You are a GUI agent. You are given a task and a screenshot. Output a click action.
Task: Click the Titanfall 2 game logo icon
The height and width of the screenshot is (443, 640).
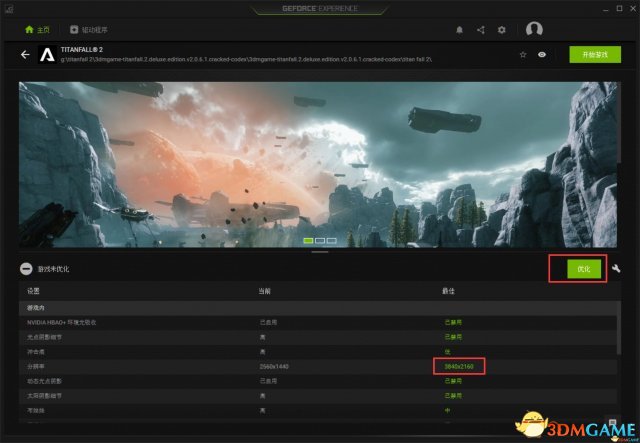coord(47,54)
